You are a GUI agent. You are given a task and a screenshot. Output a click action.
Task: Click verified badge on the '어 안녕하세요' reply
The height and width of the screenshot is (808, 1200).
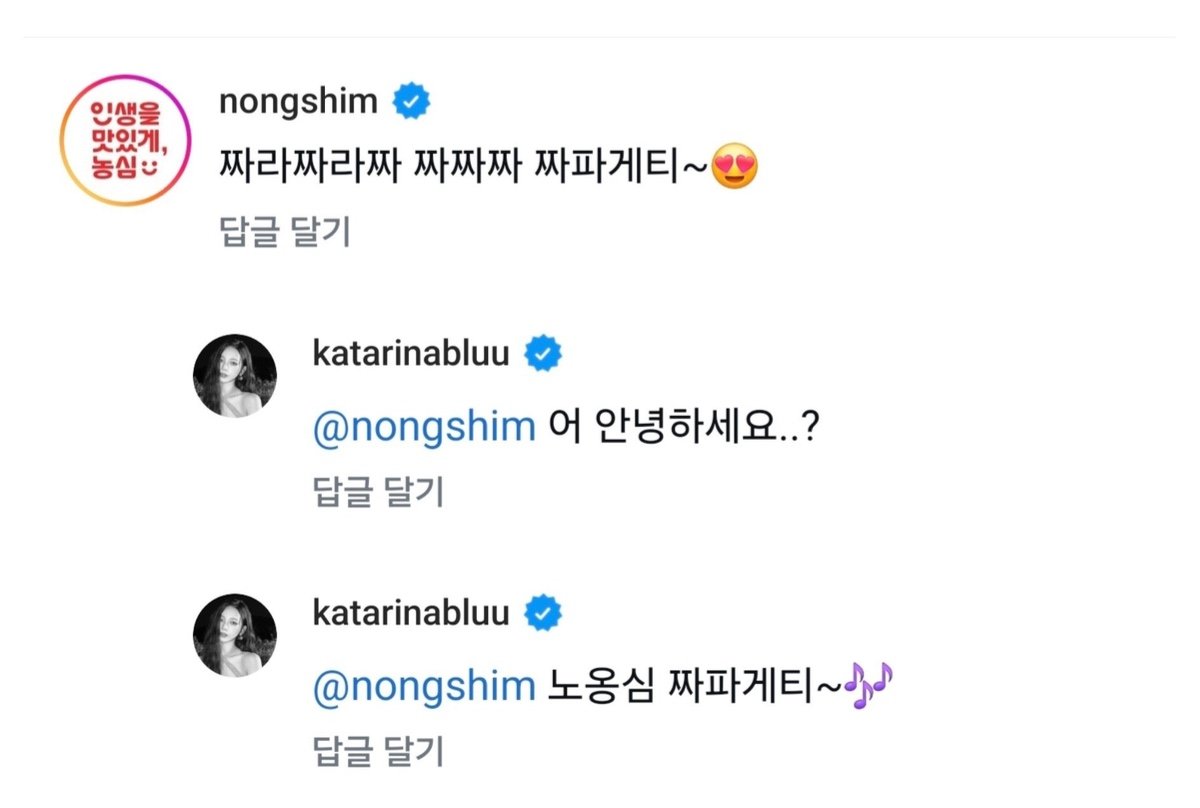coord(544,353)
